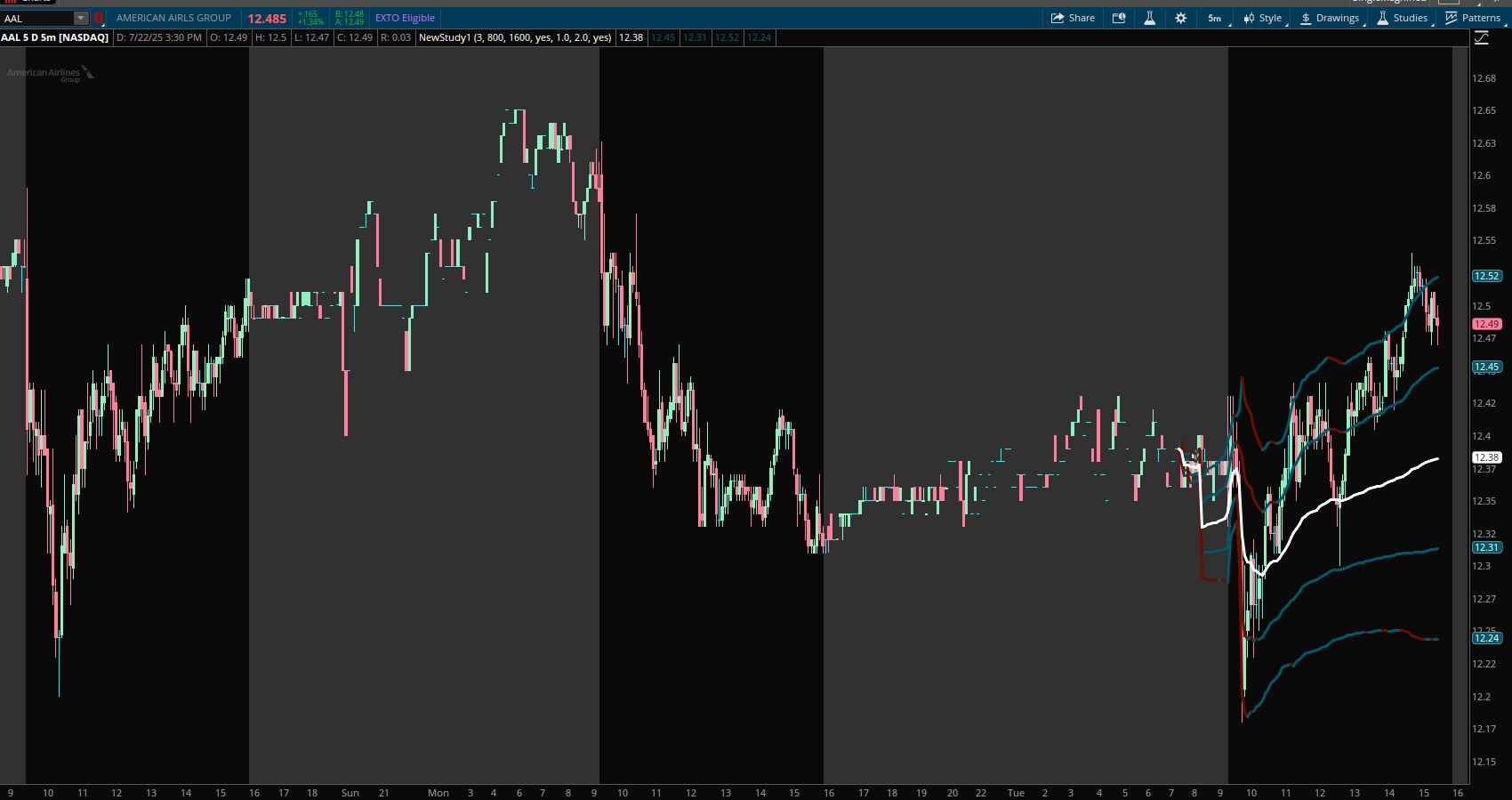
Task: Click the white 12.38 price bubble on axis
Action: point(1487,457)
